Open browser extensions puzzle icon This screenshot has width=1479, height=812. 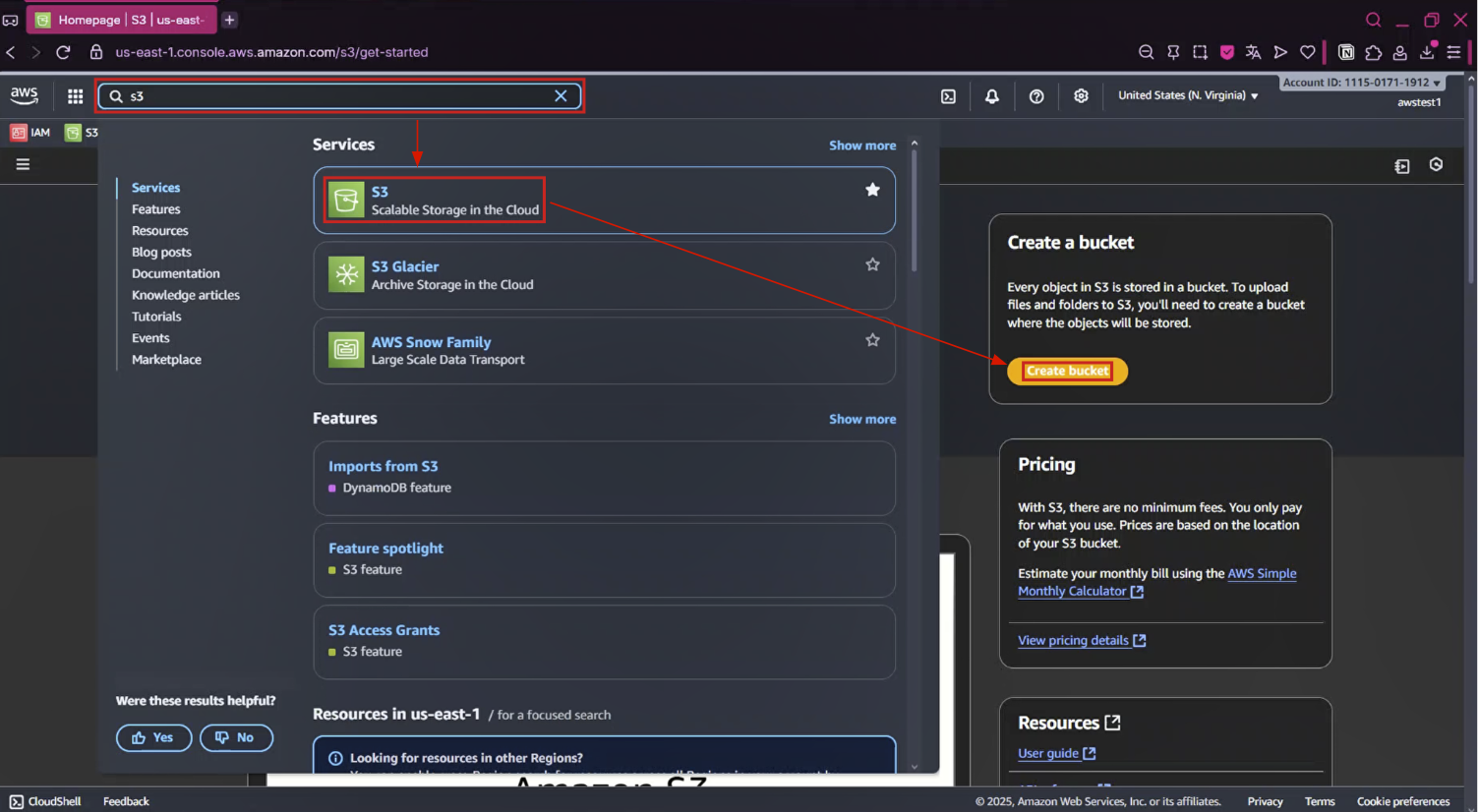1373,52
